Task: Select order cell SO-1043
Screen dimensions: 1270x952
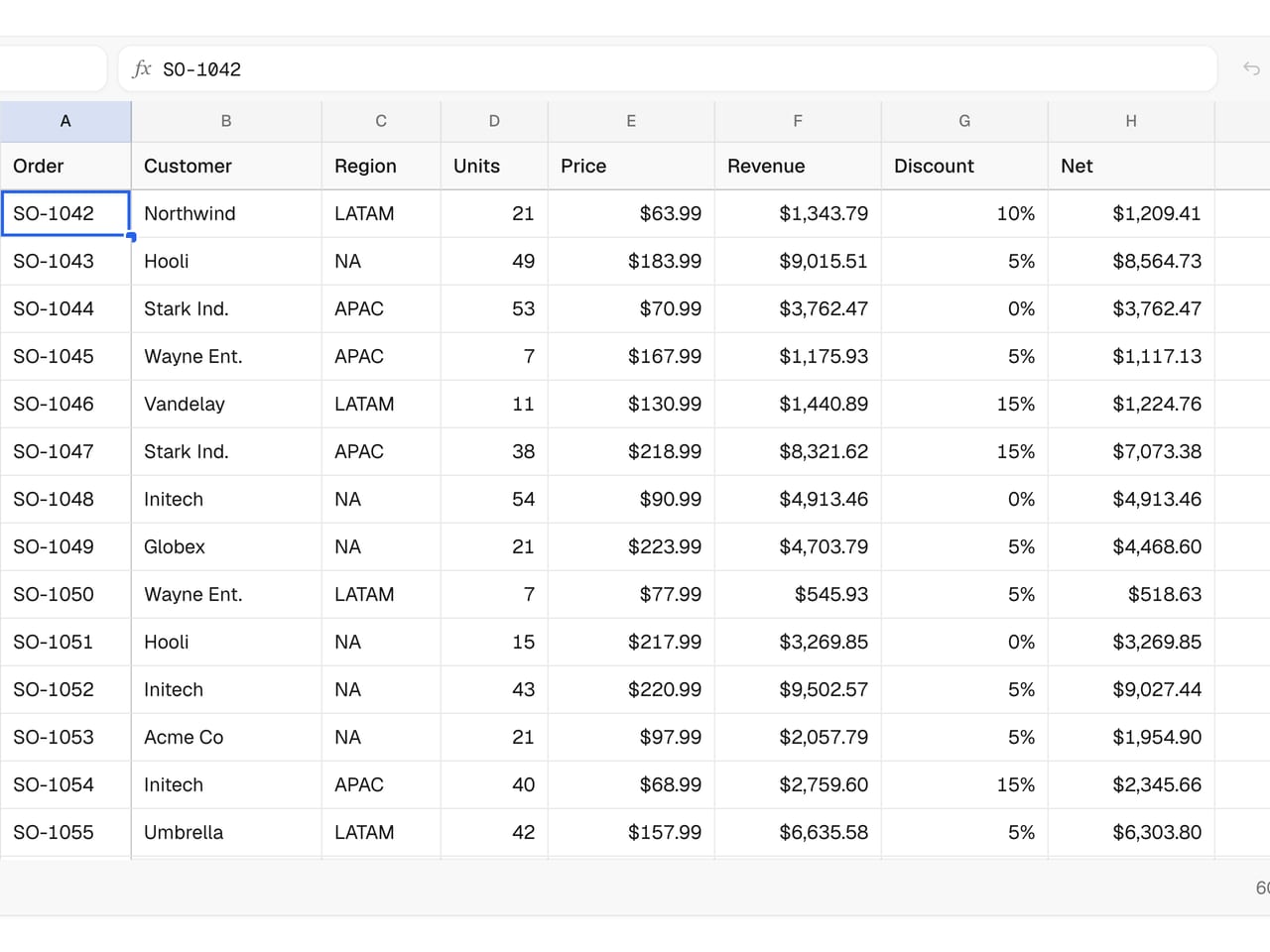Action: (x=65, y=261)
